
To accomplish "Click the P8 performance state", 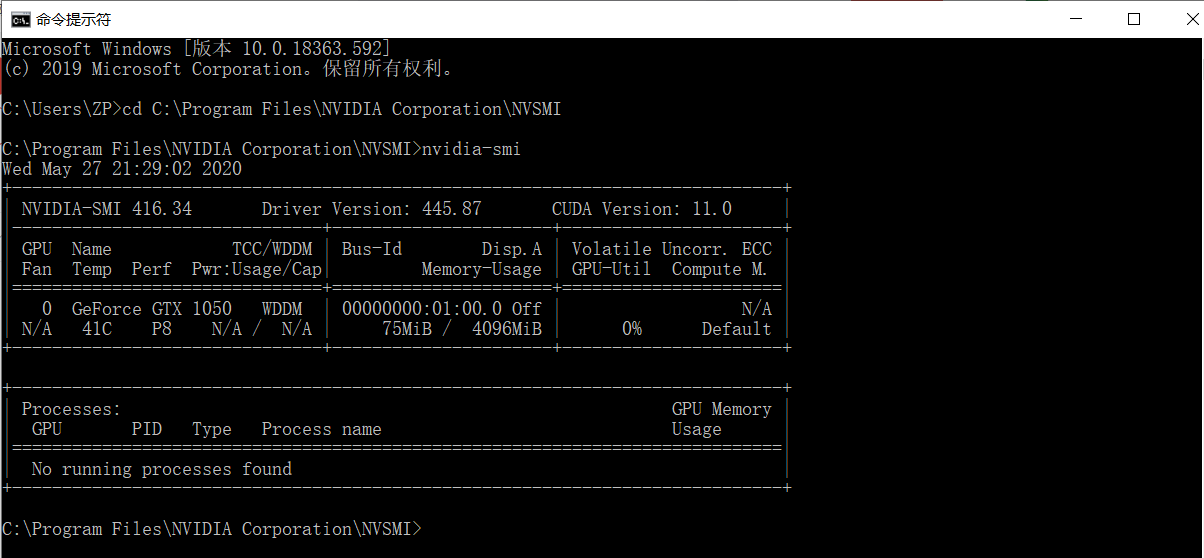I will coord(162,329).
